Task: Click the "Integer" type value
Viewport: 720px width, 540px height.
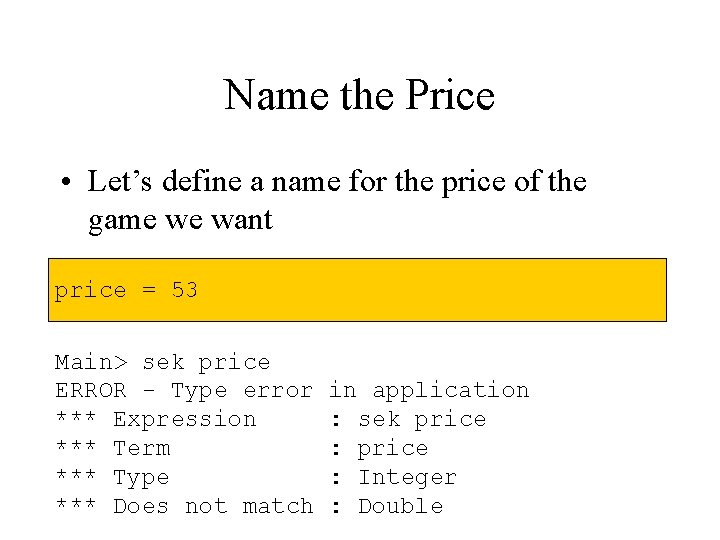Action: pyautogui.click(x=407, y=478)
